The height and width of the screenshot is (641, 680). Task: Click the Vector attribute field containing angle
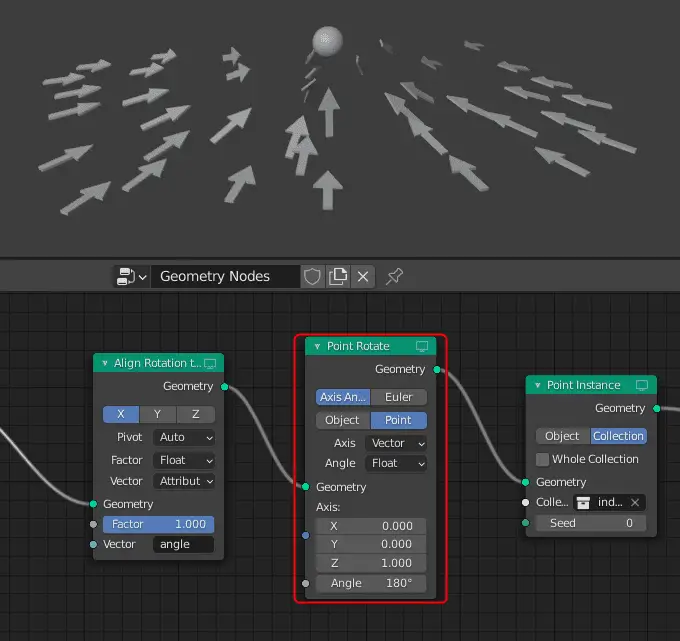click(x=183, y=544)
